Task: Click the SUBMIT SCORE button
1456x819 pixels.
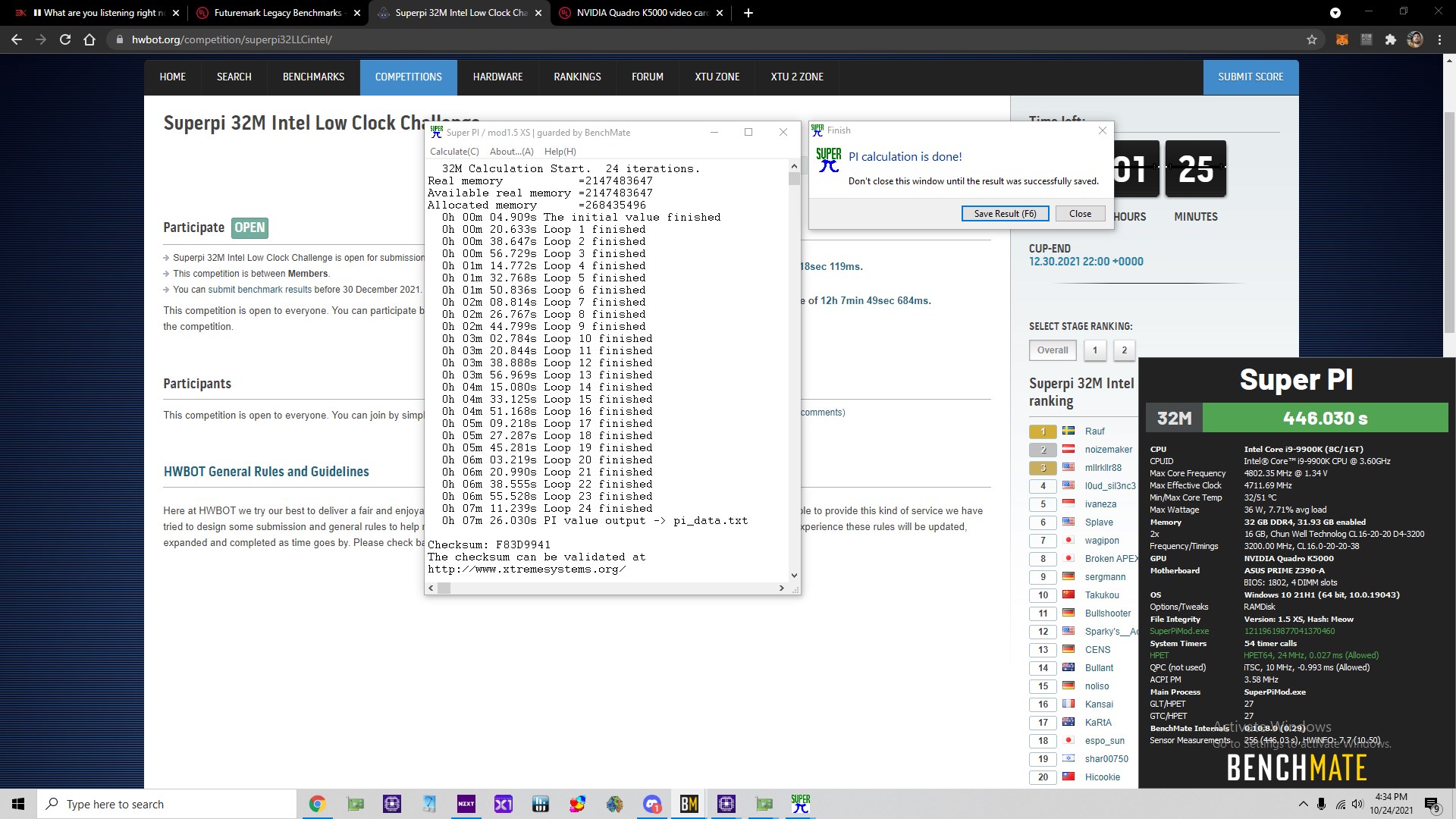Action: coord(1250,77)
